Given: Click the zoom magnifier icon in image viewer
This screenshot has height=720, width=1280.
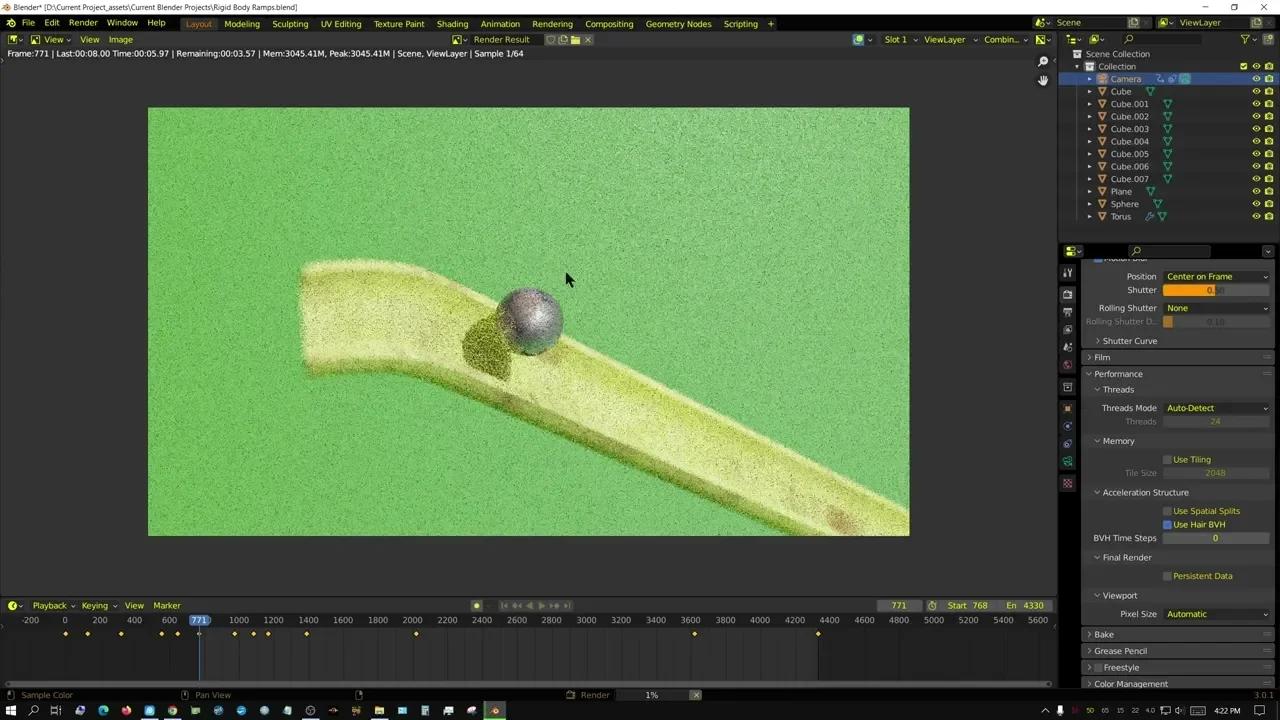Looking at the screenshot, I should coord(1043,62).
